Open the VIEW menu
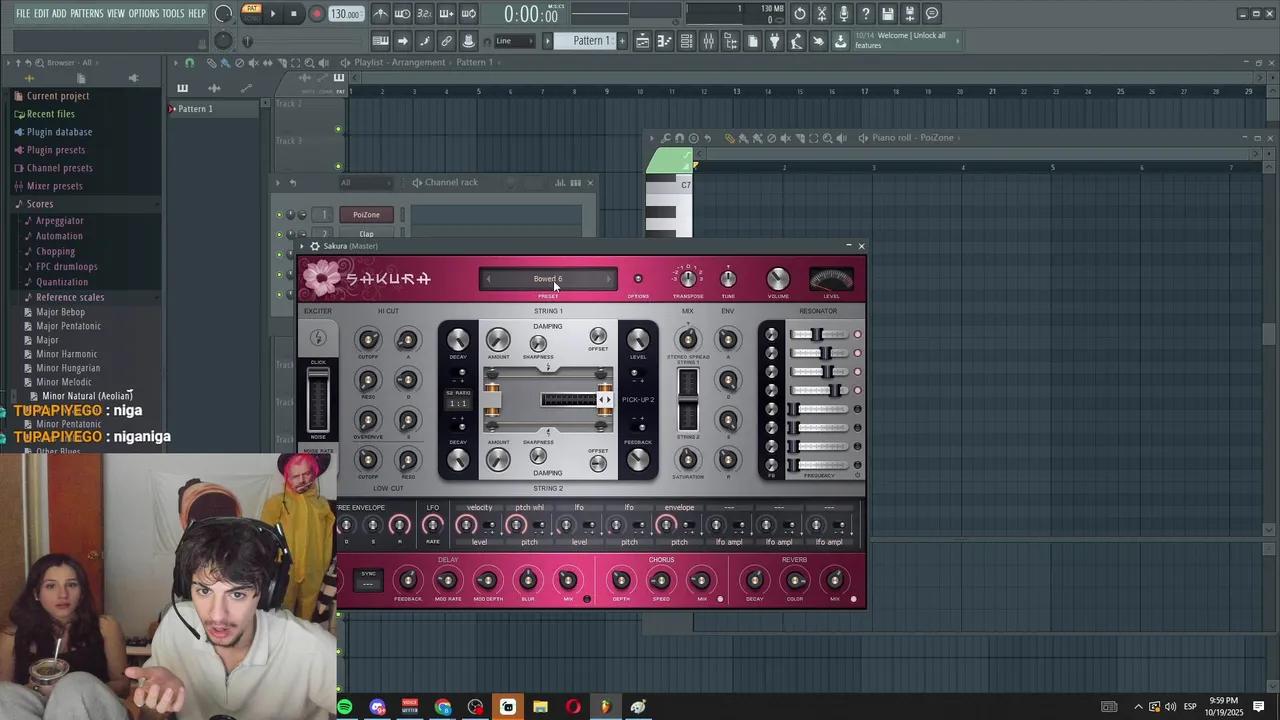The width and height of the screenshot is (1280, 720). [x=116, y=14]
